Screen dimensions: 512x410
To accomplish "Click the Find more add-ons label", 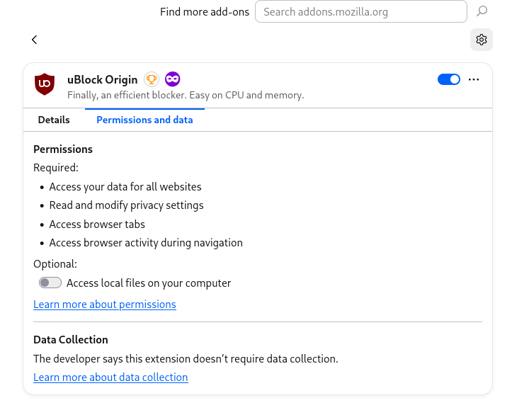I will 205,12.
